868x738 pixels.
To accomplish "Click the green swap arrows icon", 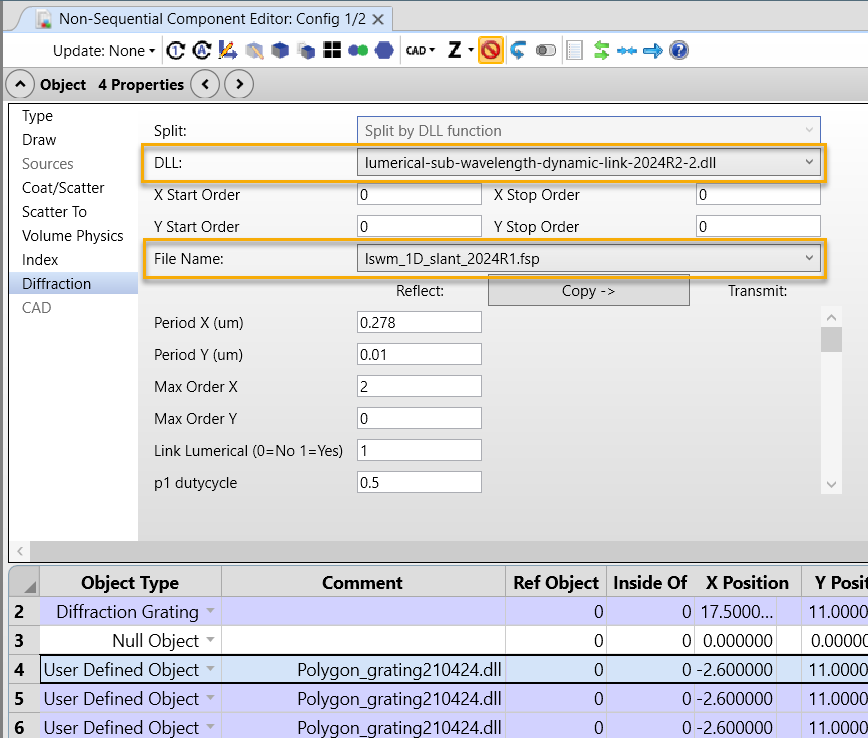I will (x=601, y=51).
